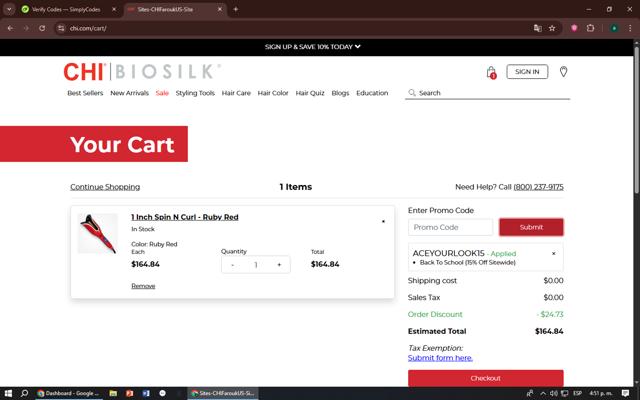Go back to the previous page

pyautogui.click(x=10, y=28)
